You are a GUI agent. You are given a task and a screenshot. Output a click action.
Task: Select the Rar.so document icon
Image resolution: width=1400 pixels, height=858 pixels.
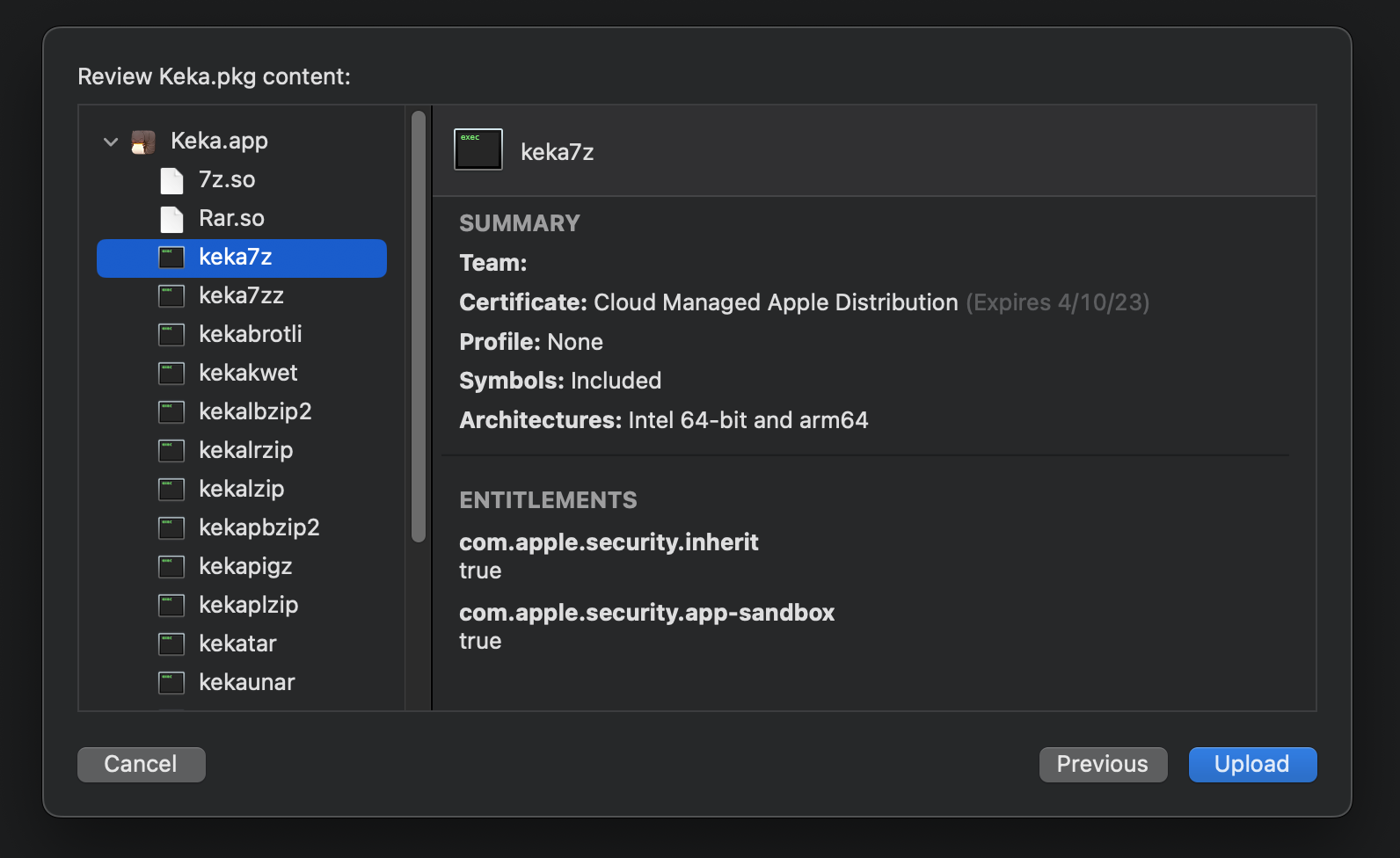pos(171,219)
